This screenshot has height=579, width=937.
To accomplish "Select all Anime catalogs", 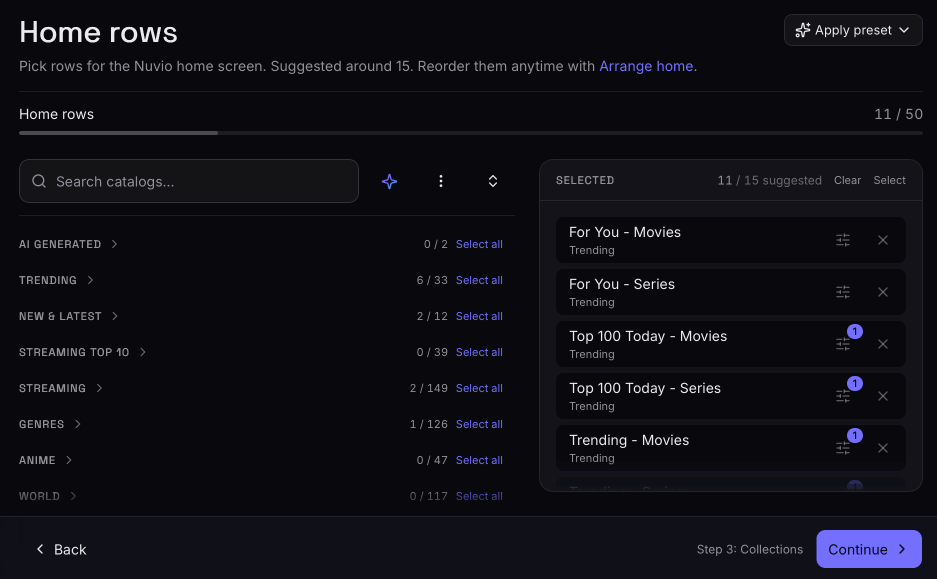I will tap(479, 460).
